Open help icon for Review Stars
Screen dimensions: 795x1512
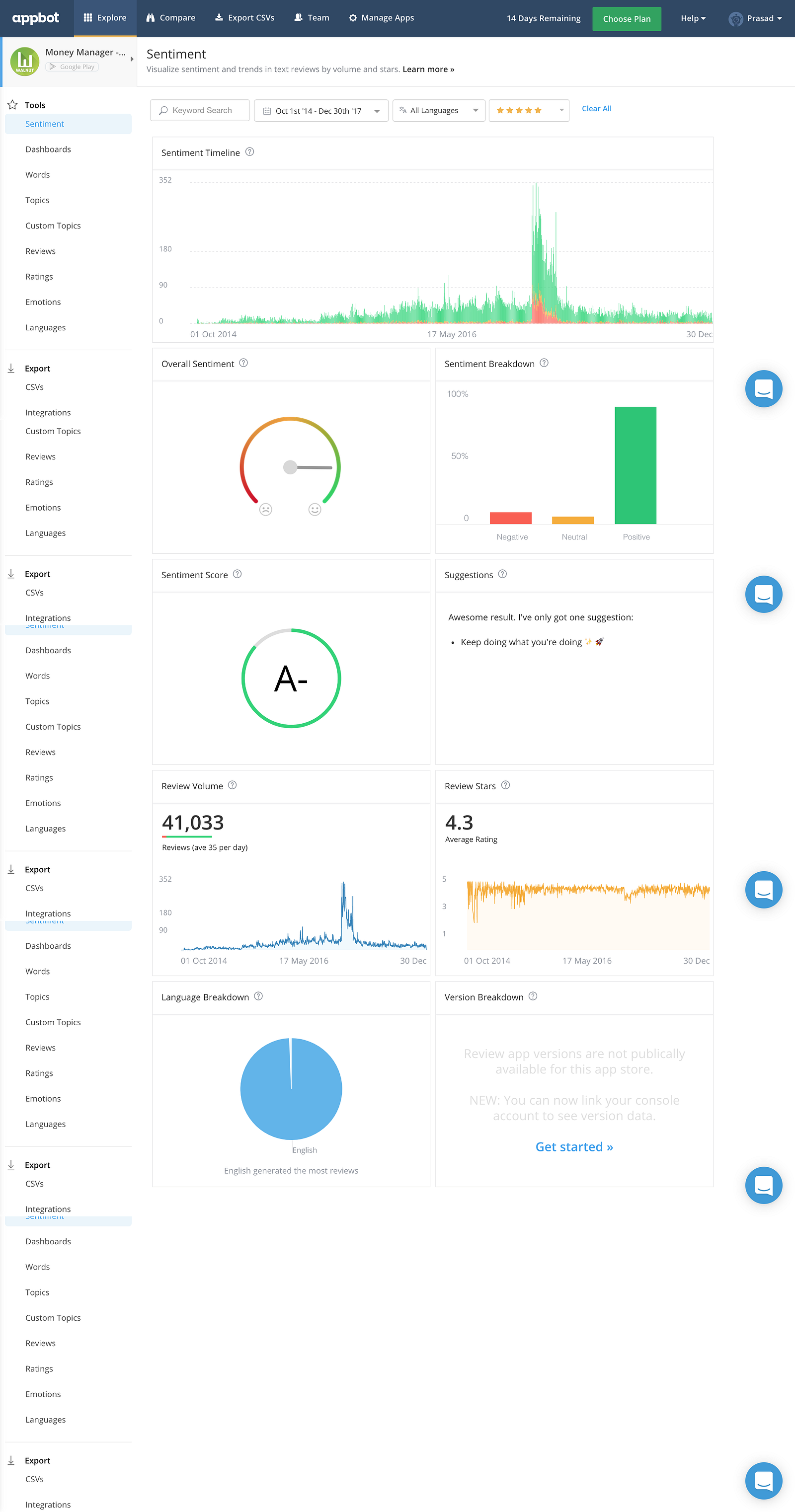(x=505, y=785)
